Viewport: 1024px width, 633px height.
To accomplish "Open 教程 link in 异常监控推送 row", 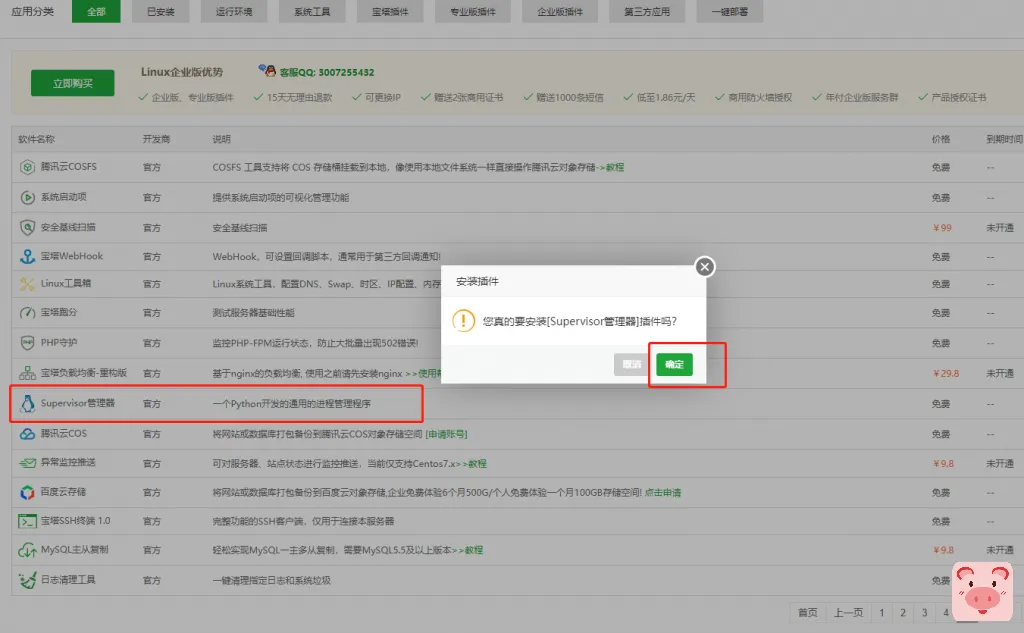I will click(477, 463).
